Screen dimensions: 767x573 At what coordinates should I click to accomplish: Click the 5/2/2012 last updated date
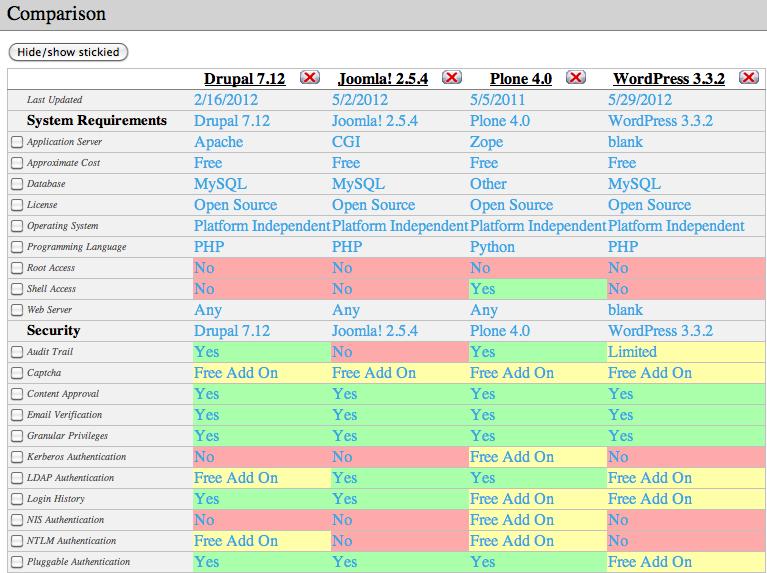tap(360, 100)
